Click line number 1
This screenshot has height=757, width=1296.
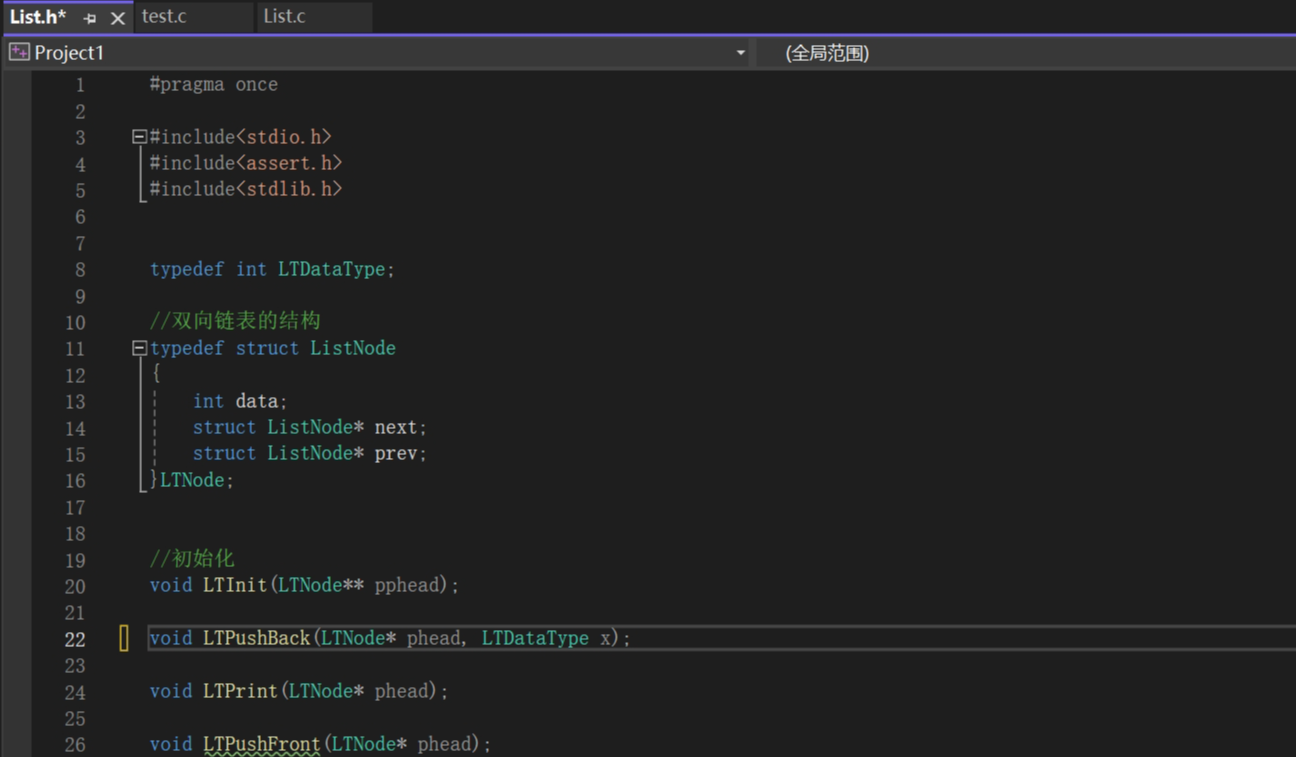[80, 85]
